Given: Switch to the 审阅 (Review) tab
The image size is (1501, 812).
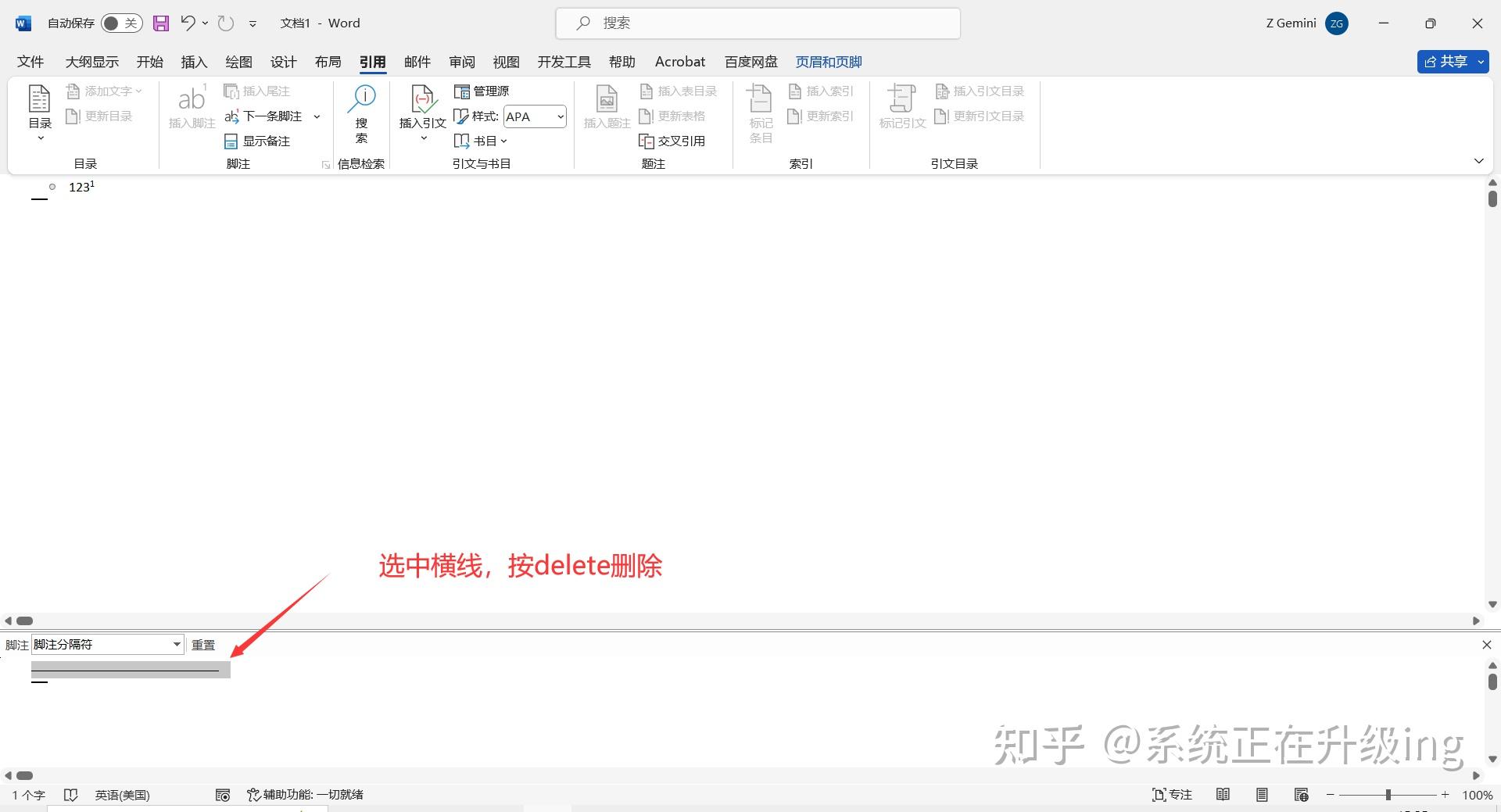Looking at the screenshot, I should [461, 62].
